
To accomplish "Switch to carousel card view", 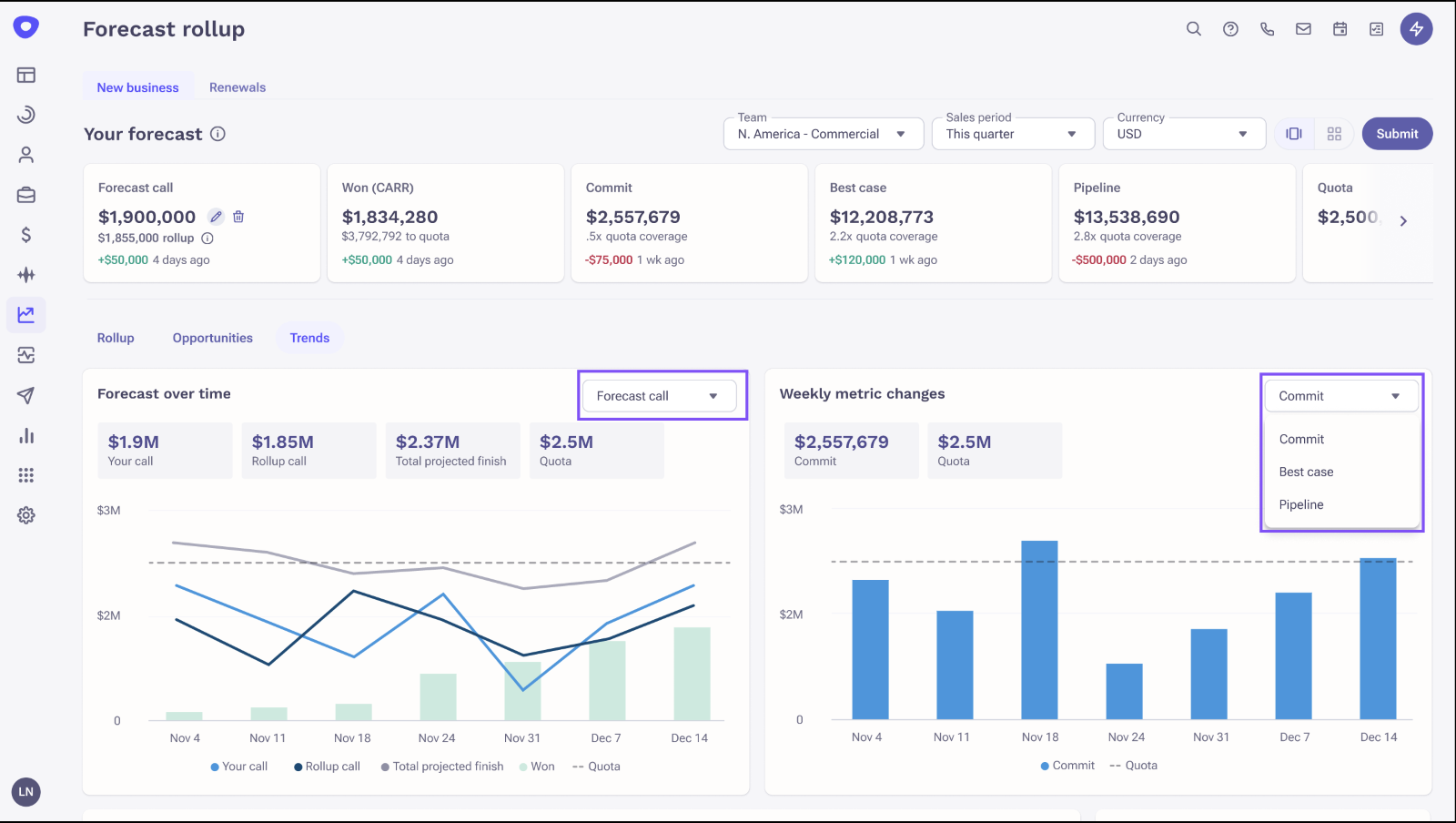I will pos(1294,134).
